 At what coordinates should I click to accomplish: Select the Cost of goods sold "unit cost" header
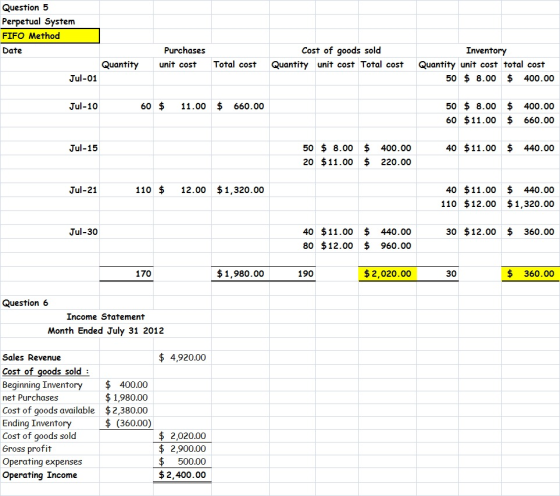pyautogui.click(x=336, y=64)
